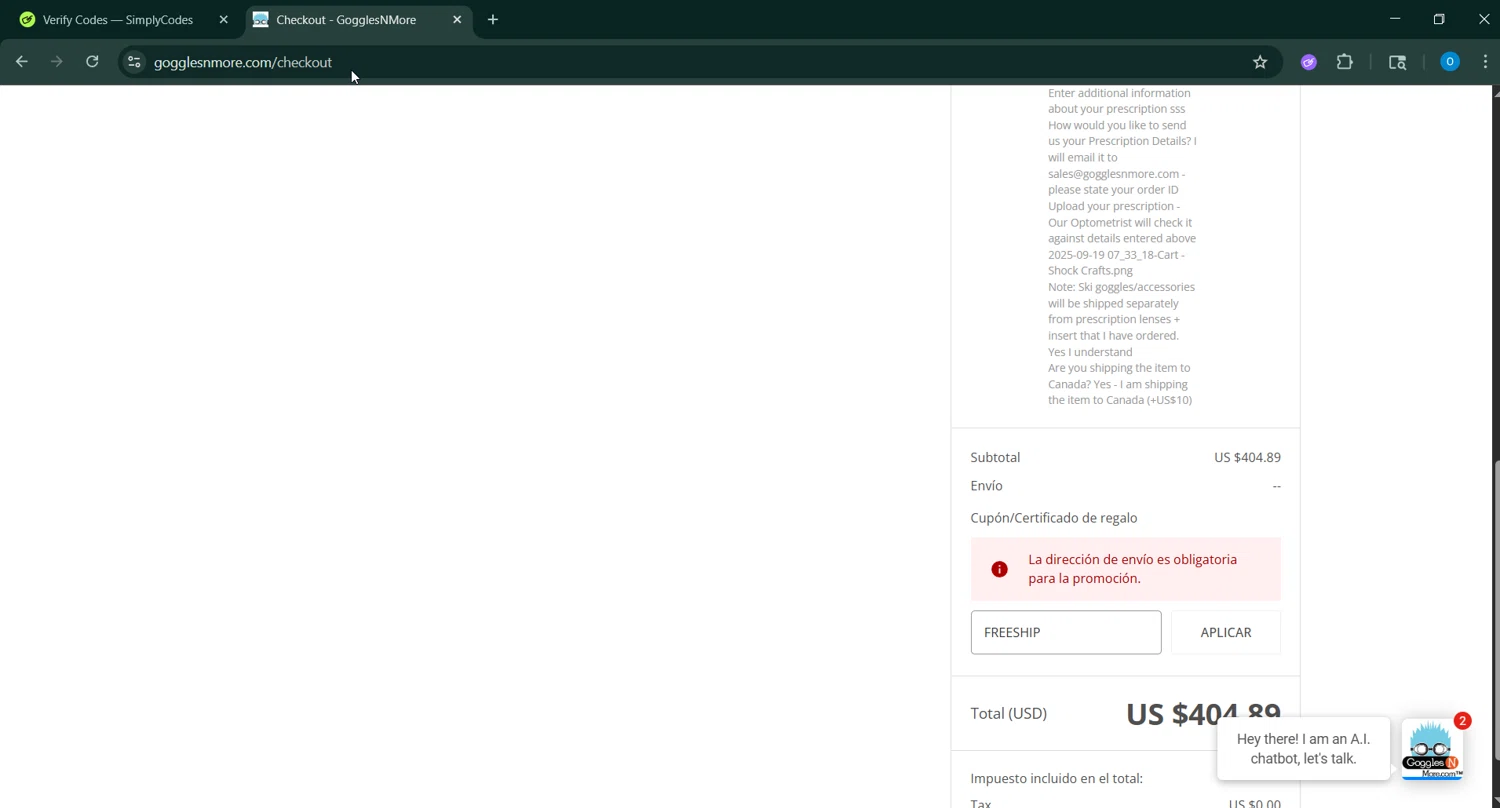The width and height of the screenshot is (1500, 808).
Task: Click the Cupón/Certificado de regalo label
Action: (x=1054, y=518)
